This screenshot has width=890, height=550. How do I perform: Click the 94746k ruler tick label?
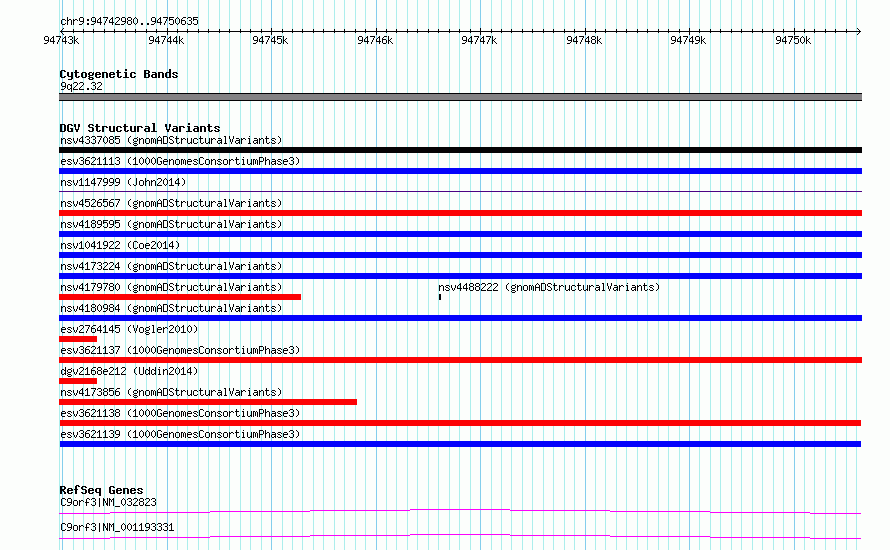[375, 40]
